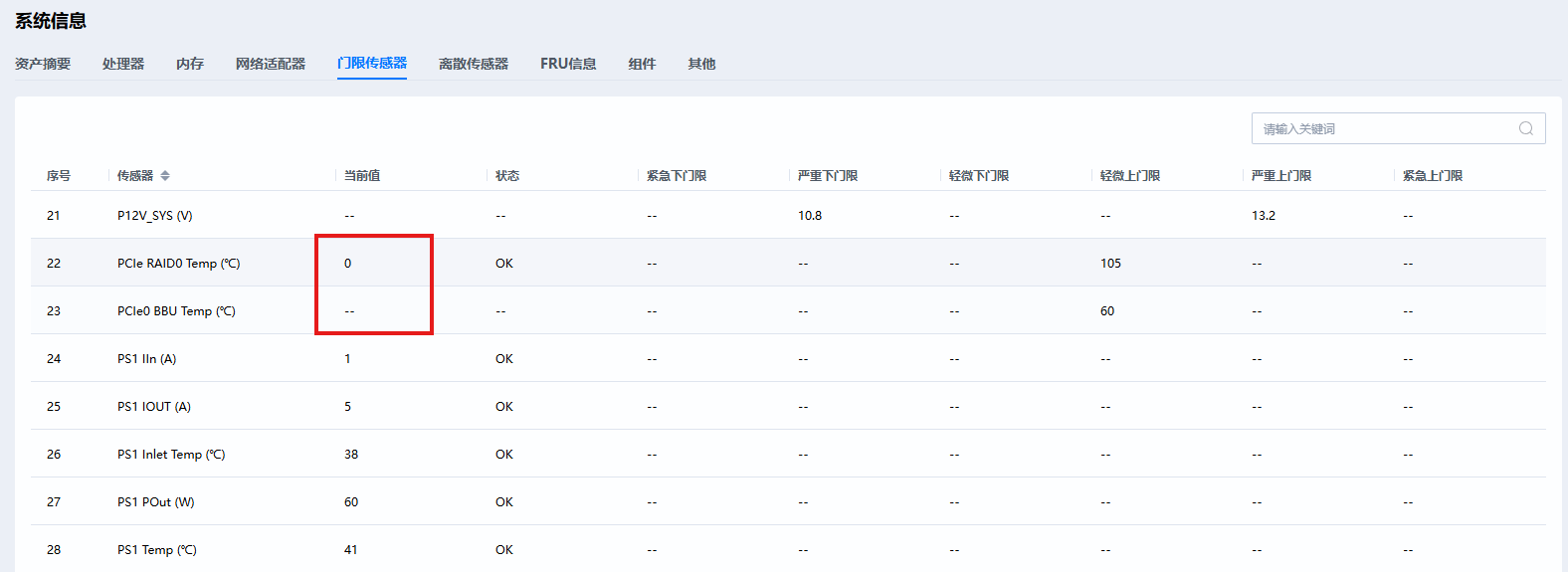Select the 门限传感器 tab
This screenshot has height=572, width=1568.
click(372, 63)
